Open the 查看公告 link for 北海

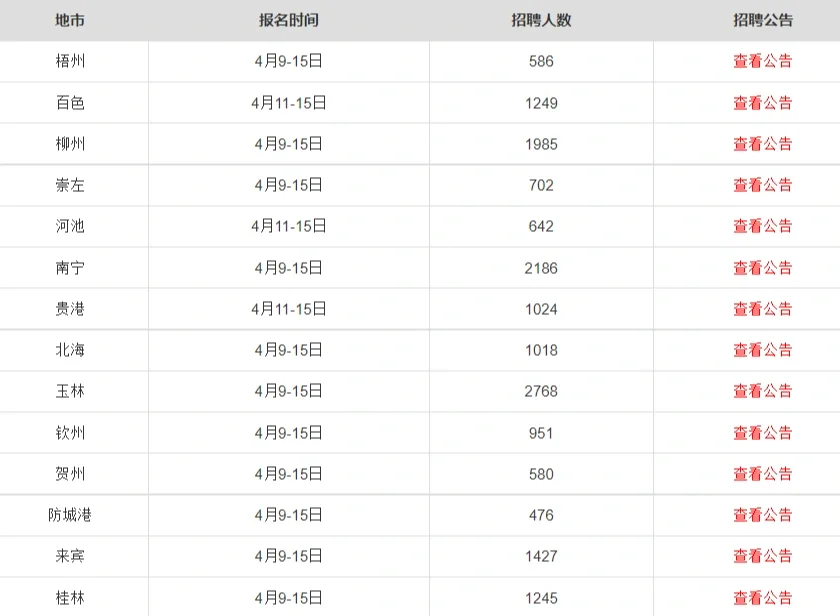[762, 350]
